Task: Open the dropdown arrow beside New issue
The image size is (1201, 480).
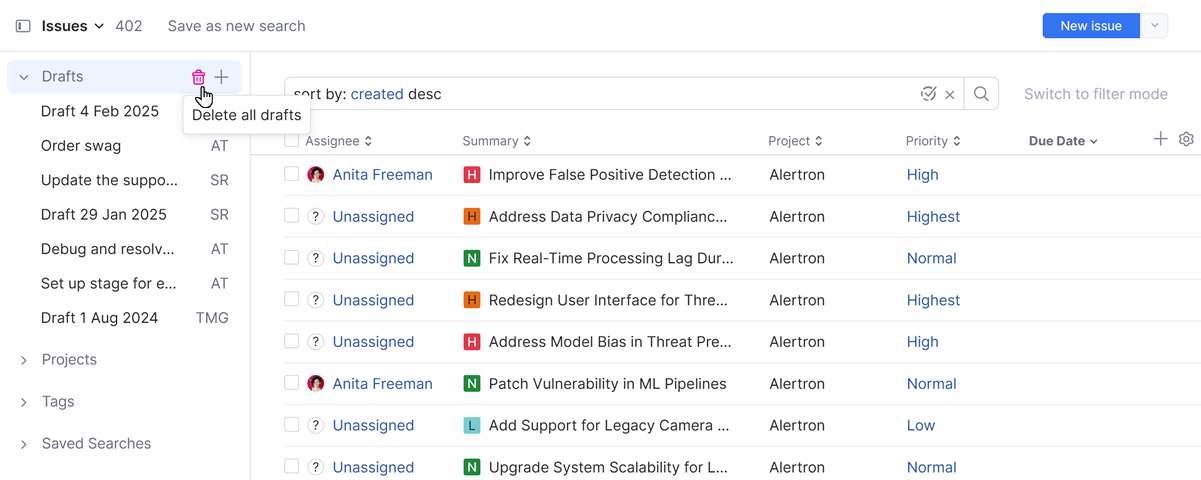Action: [1155, 26]
